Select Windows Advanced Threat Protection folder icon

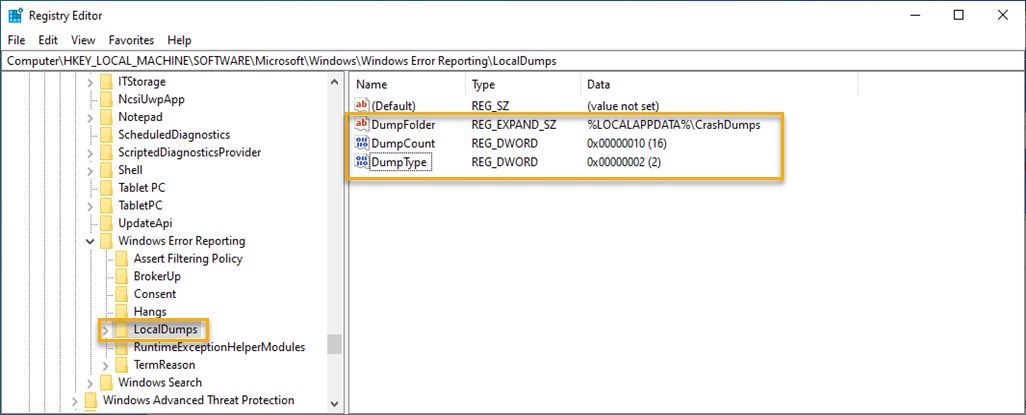pos(90,401)
